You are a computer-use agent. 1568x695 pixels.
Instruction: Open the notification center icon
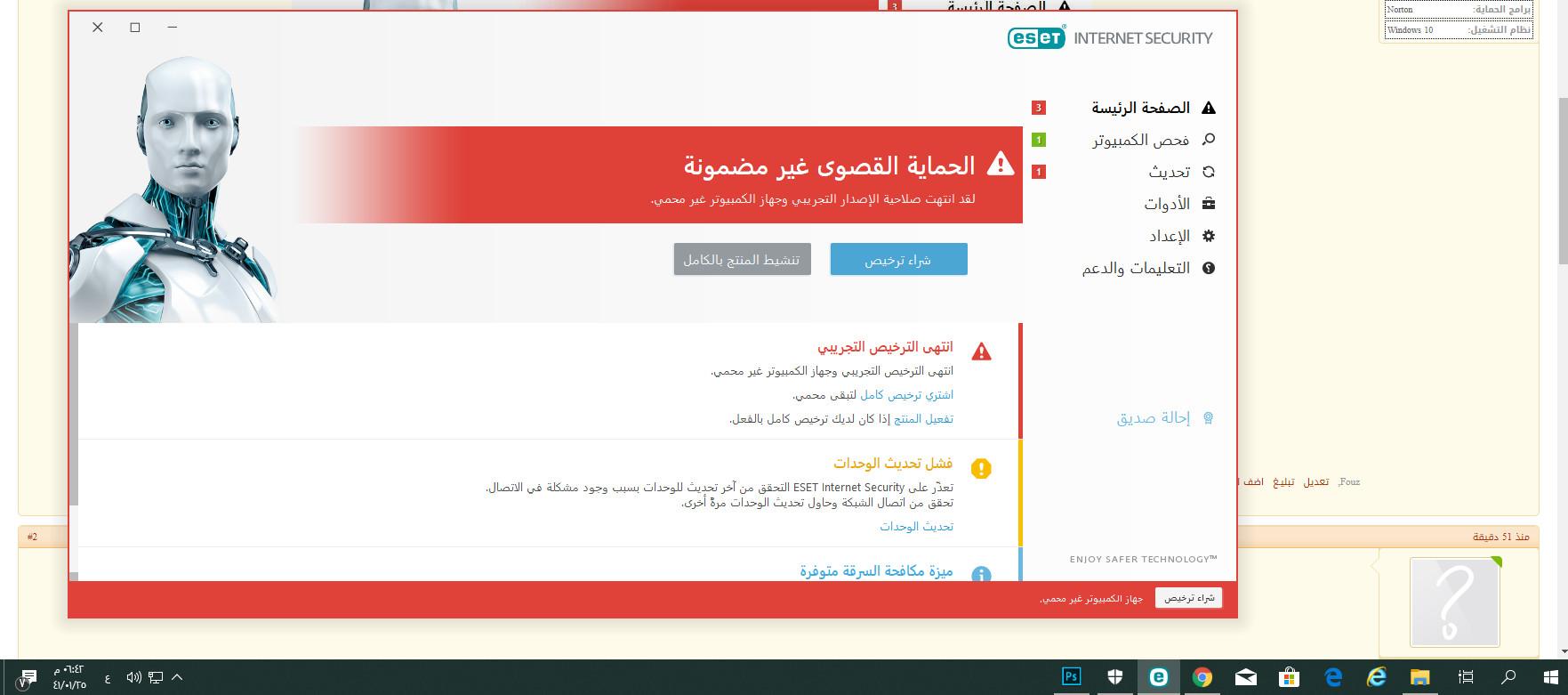pyautogui.click(x=26, y=678)
